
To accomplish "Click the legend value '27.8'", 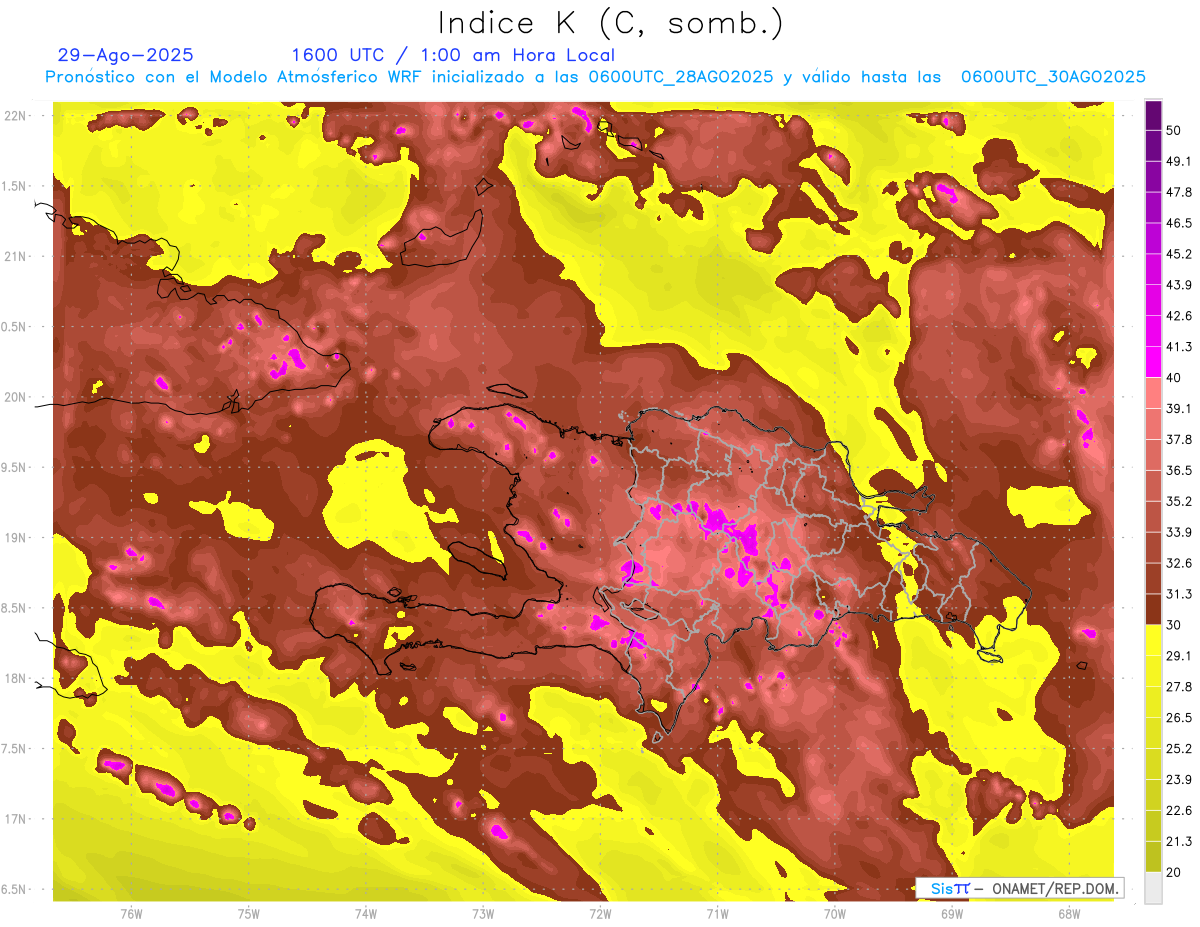I will click(1178, 687).
